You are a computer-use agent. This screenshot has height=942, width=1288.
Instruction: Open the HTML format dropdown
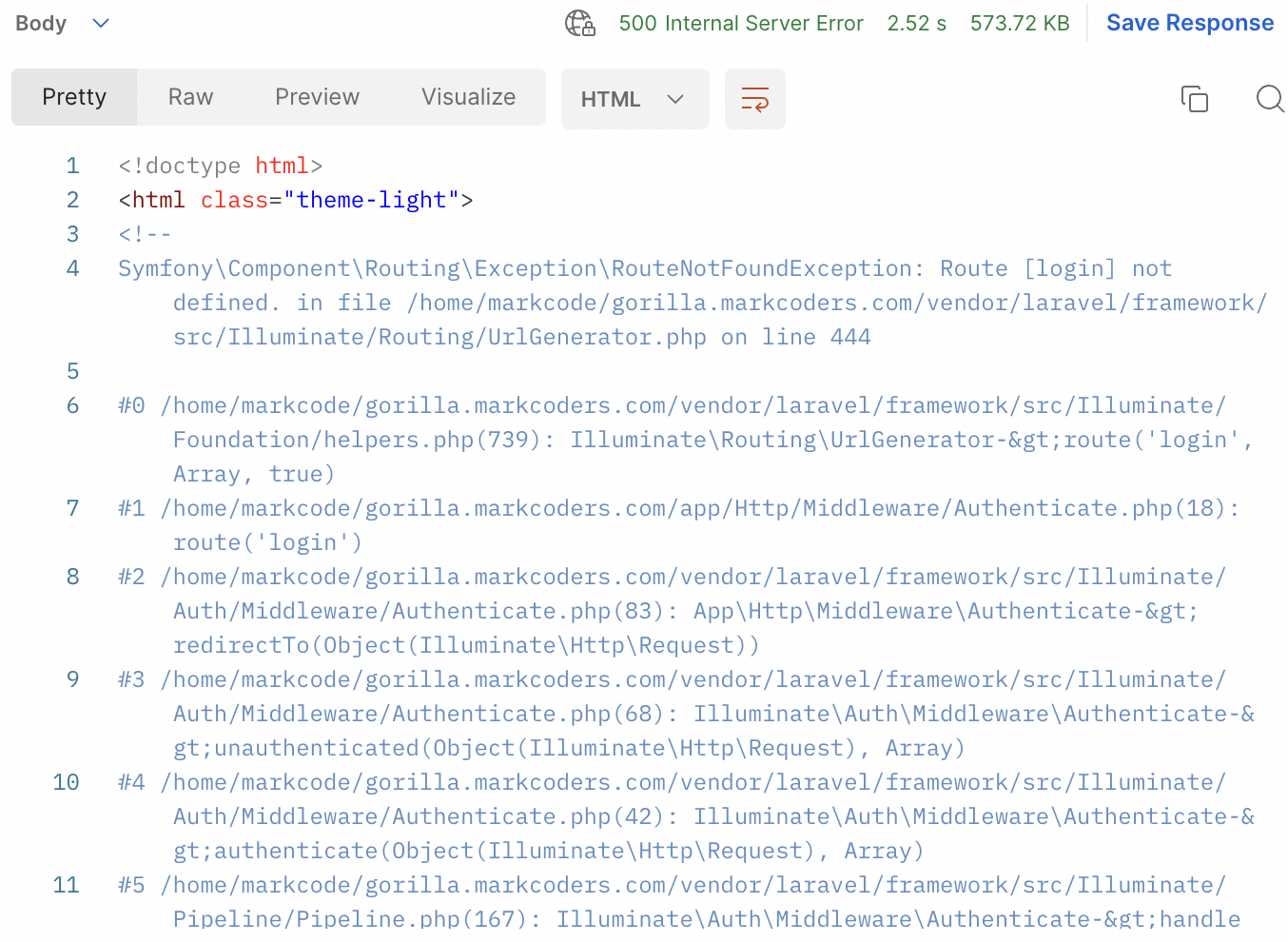coord(634,99)
